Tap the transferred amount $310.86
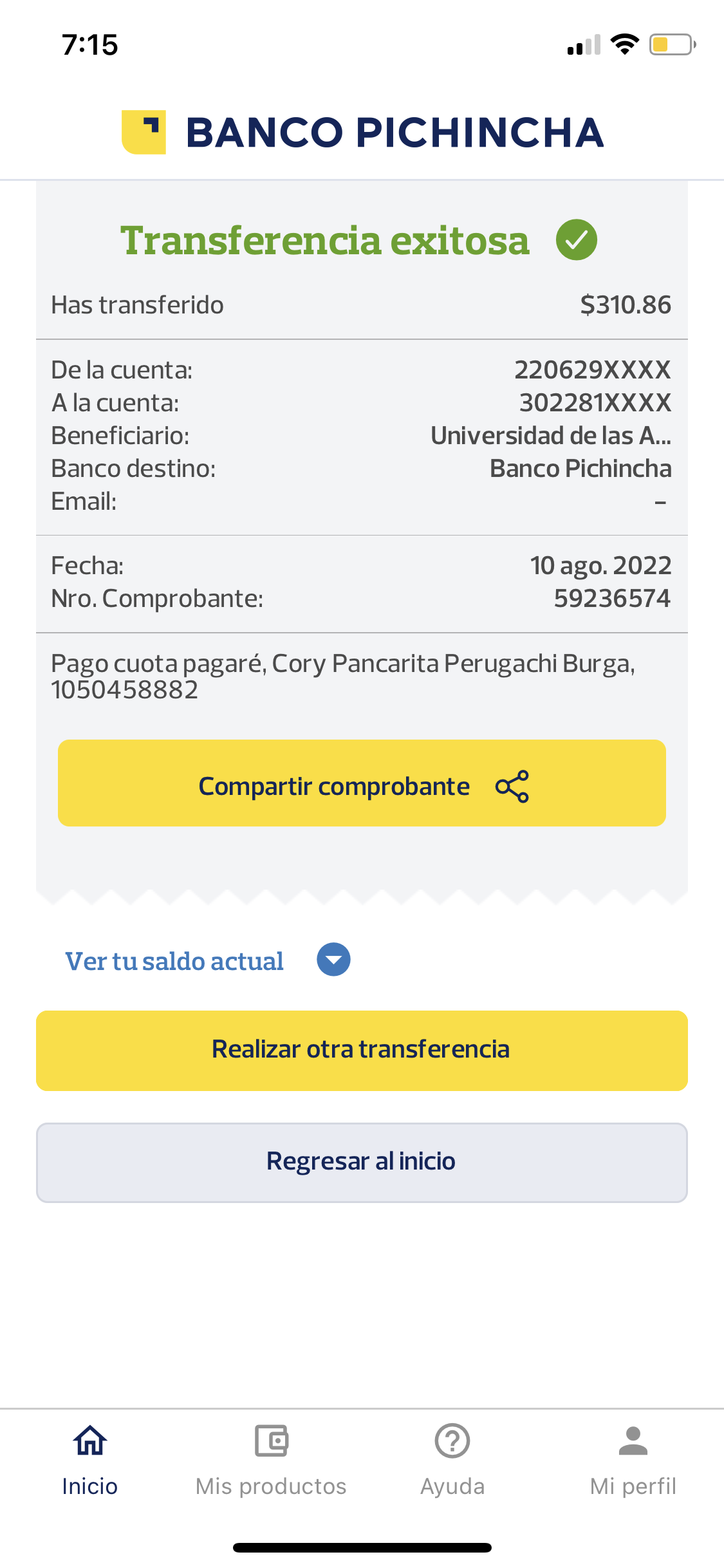The image size is (724, 1568). point(626,305)
